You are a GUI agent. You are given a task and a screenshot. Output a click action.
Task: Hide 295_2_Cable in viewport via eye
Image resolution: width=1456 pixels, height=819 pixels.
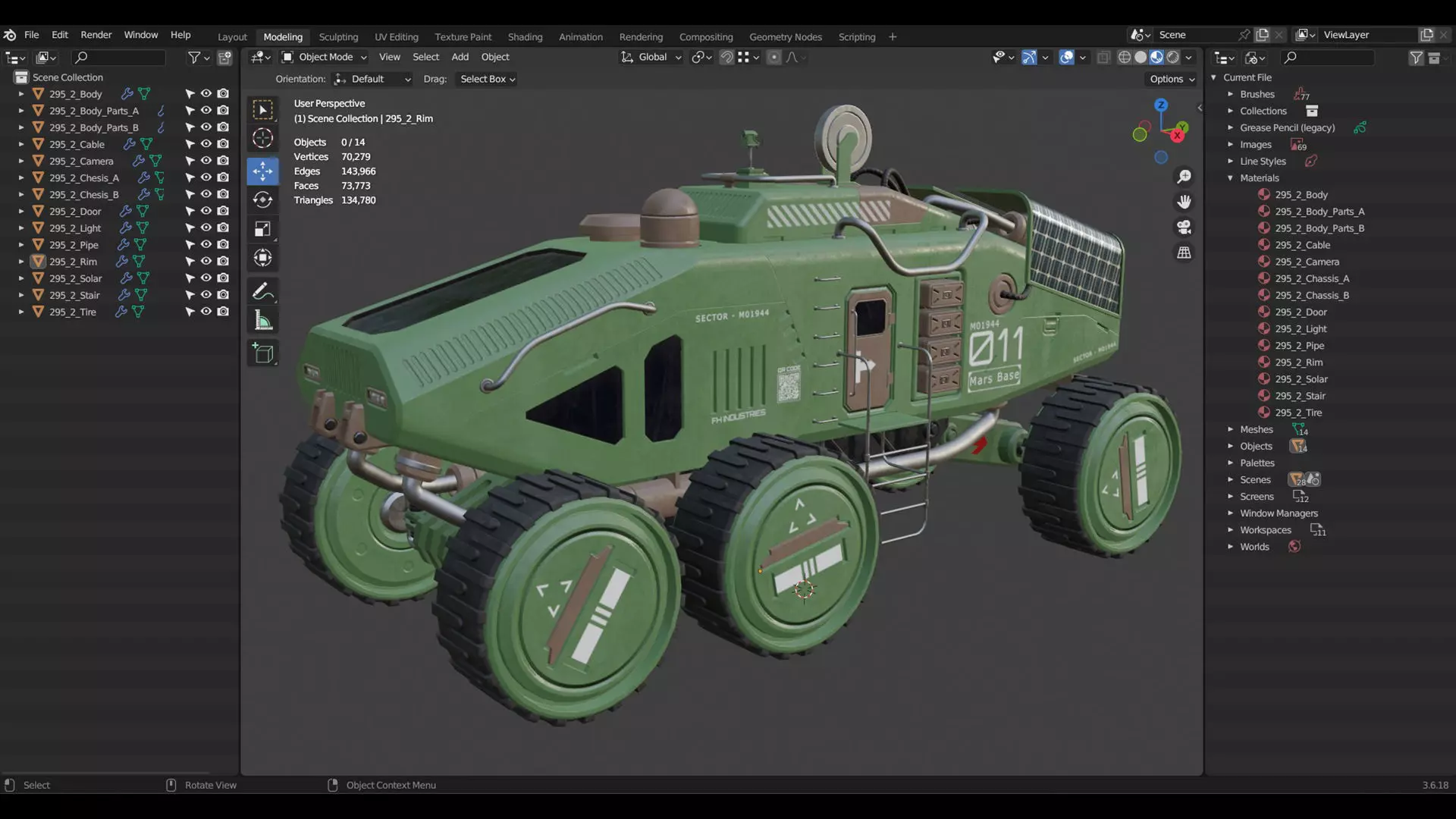point(206,144)
